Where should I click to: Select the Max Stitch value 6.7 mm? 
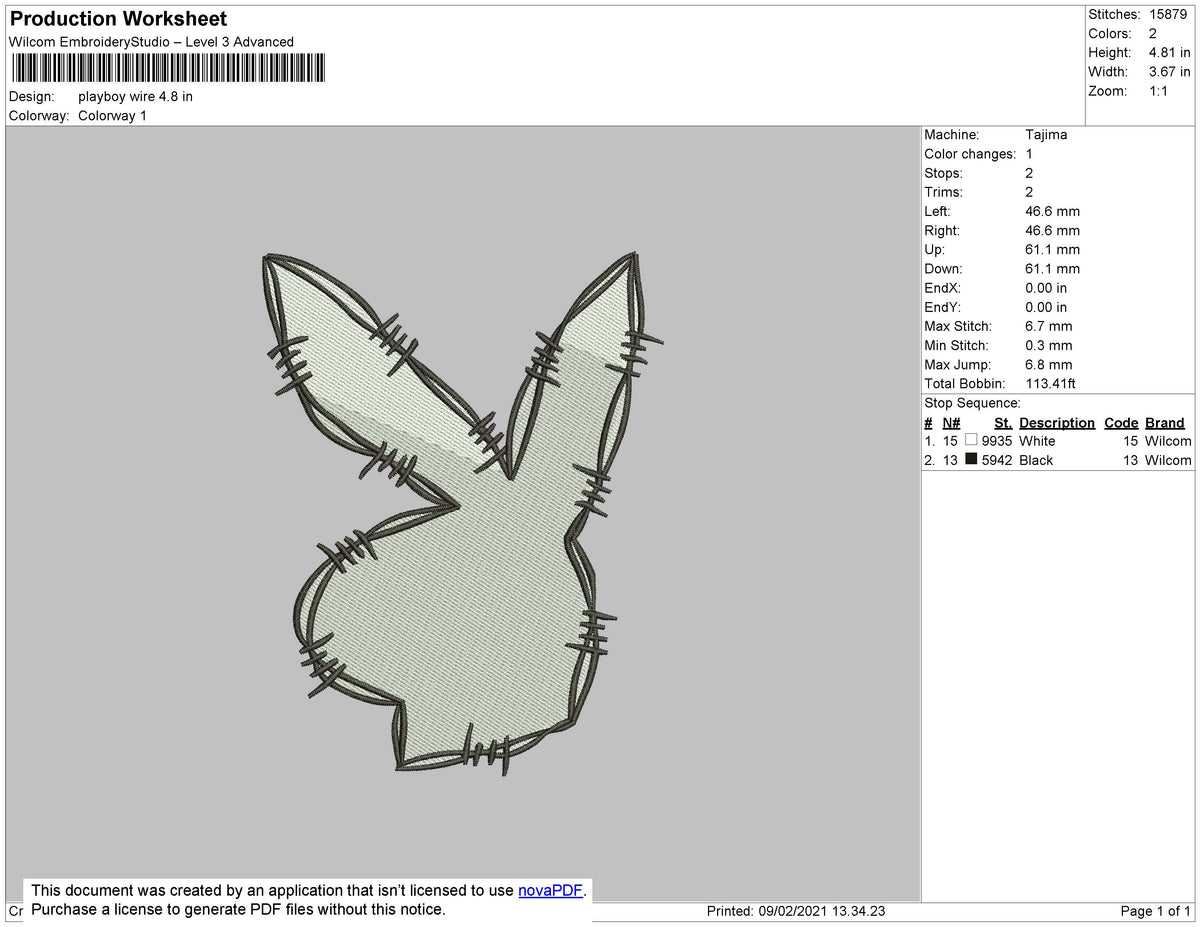coord(1049,326)
